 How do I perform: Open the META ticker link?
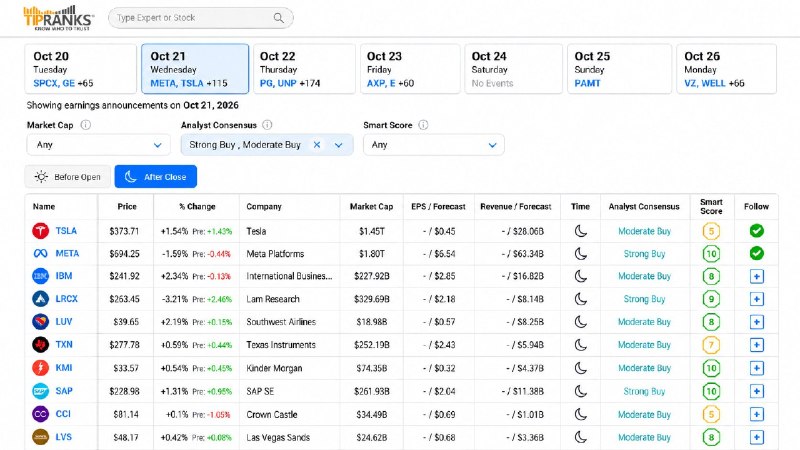pos(67,254)
